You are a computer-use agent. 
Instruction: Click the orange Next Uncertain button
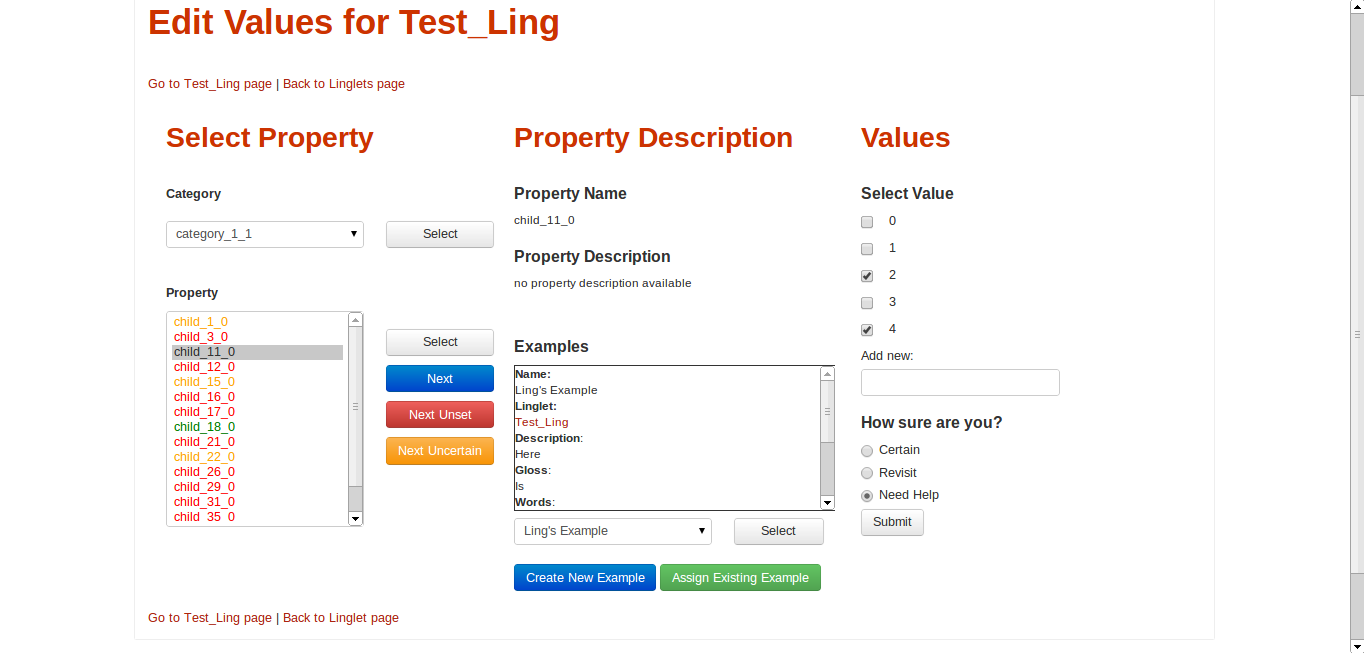[439, 451]
